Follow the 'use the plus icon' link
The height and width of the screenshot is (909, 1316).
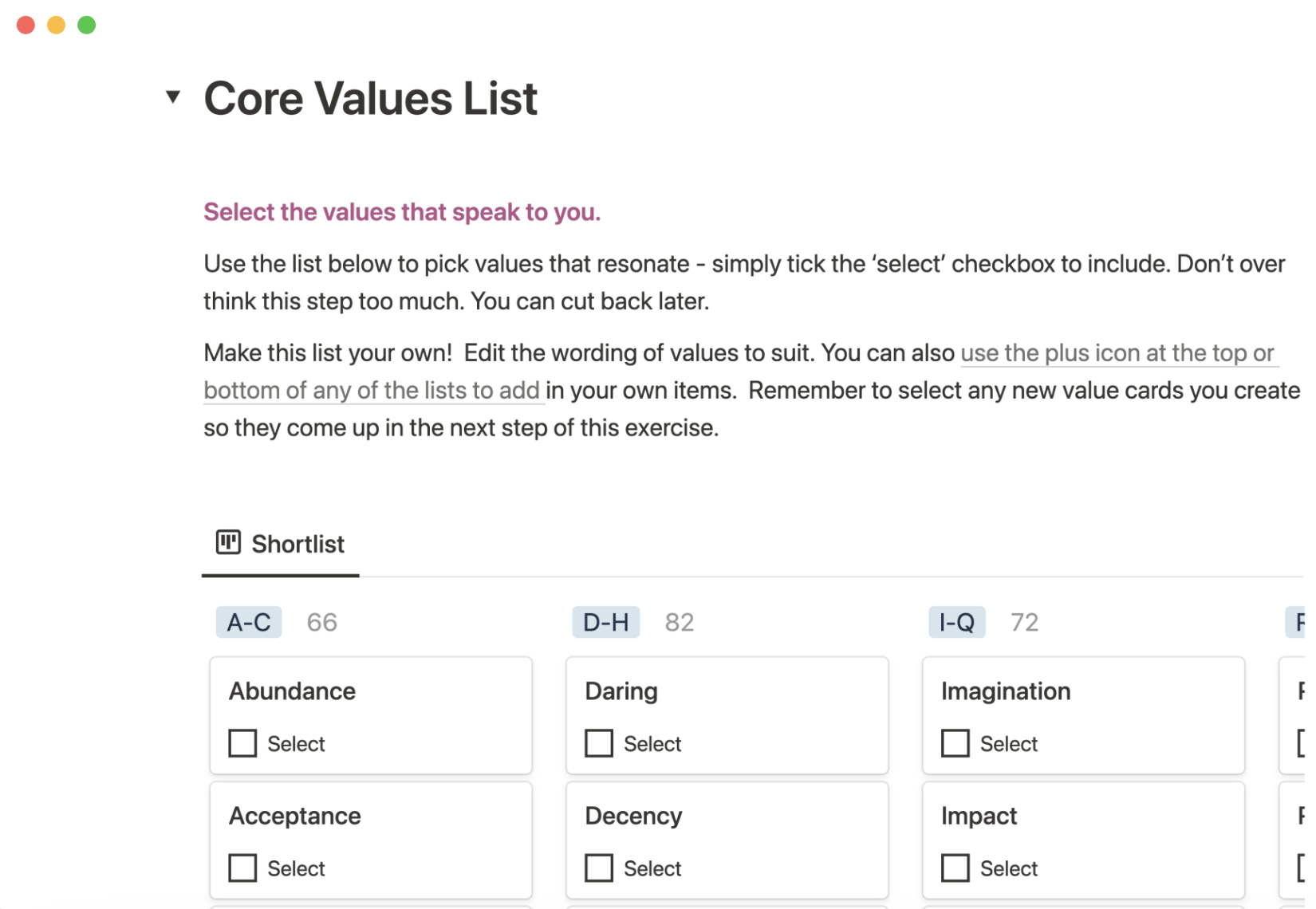point(1117,353)
